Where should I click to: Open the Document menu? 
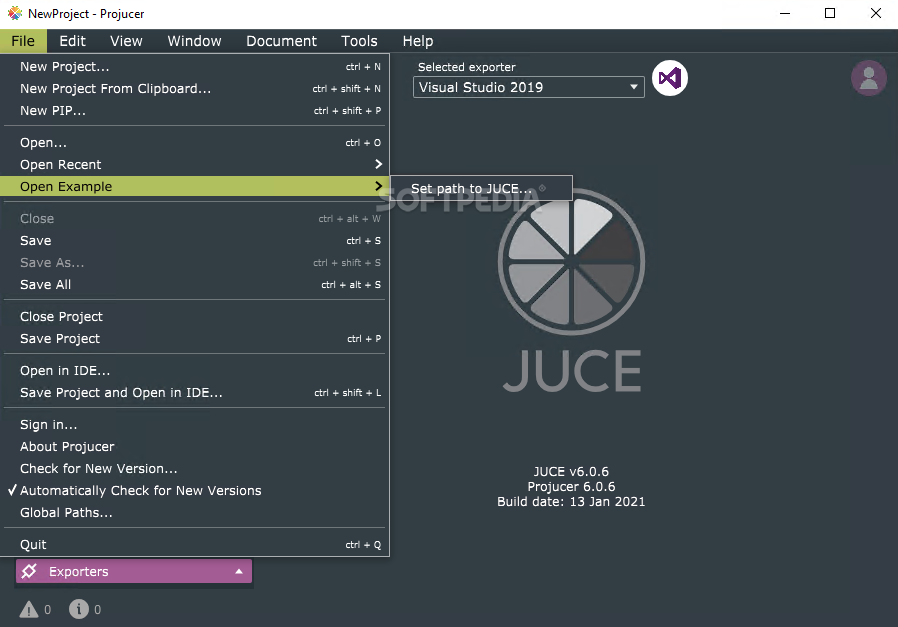281,41
